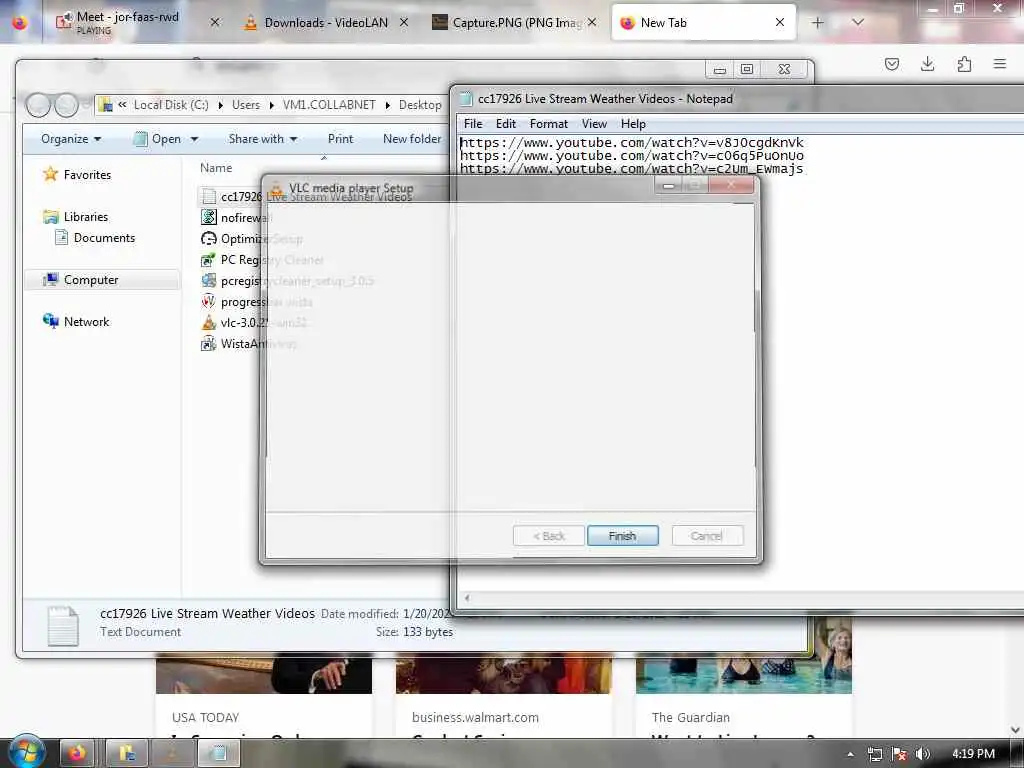The height and width of the screenshot is (768, 1024).
Task: Click the Firefox taskbar icon
Action: pyautogui.click(x=77, y=754)
